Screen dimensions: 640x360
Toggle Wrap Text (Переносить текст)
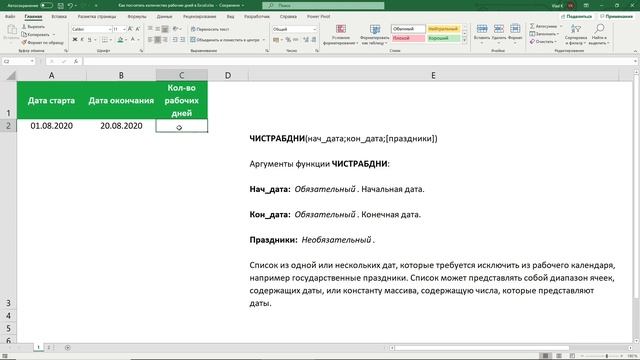tap(210, 29)
